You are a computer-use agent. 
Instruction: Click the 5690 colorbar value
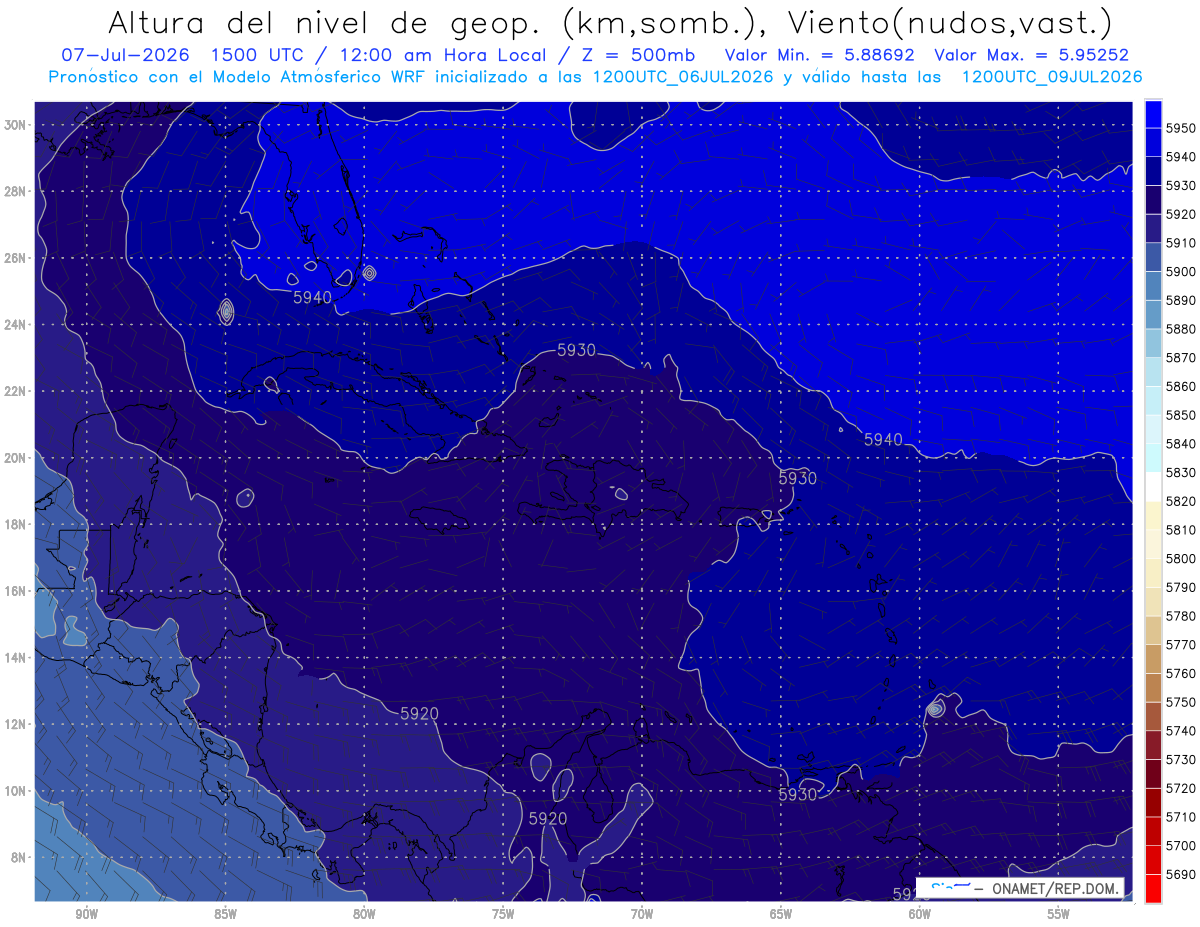[x=1181, y=874]
